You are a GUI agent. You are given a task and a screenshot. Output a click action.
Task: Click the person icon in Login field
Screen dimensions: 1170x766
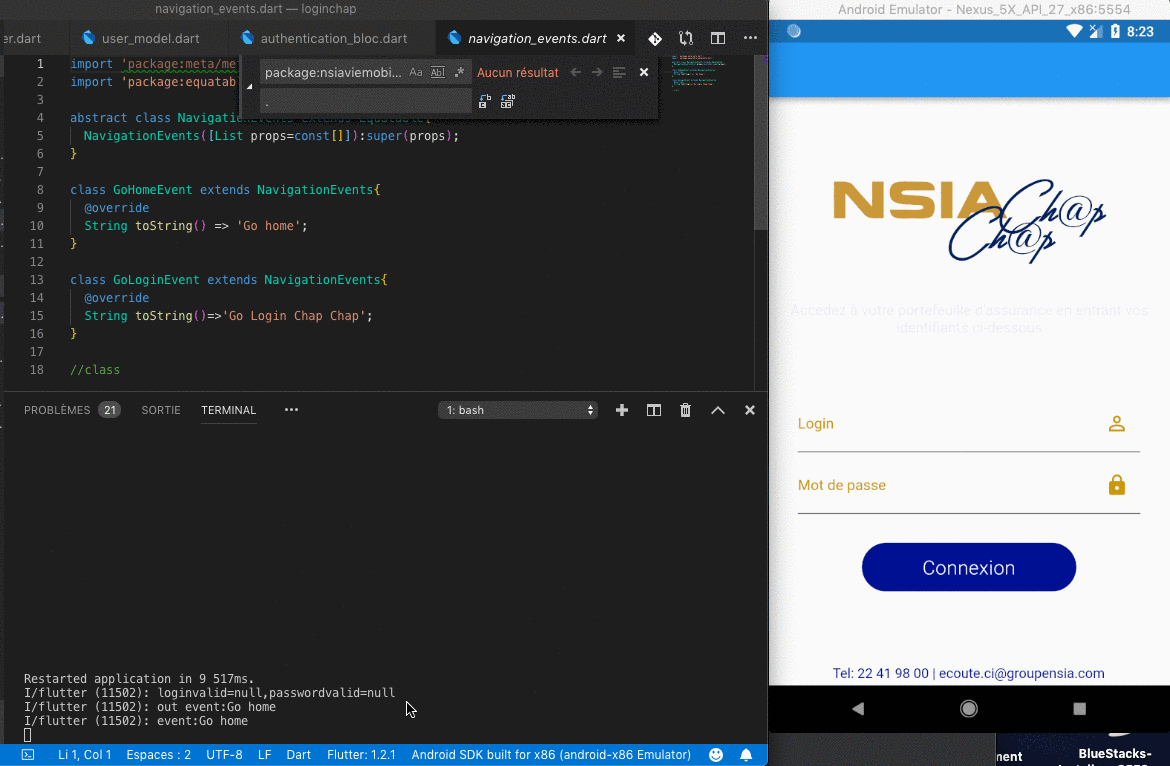(x=1116, y=424)
